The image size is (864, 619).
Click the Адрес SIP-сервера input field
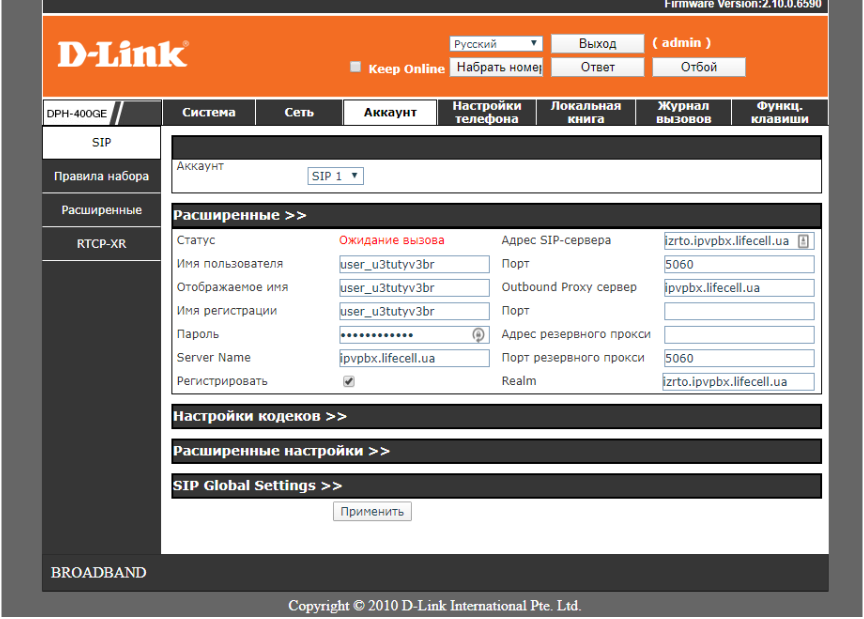coord(739,241)
